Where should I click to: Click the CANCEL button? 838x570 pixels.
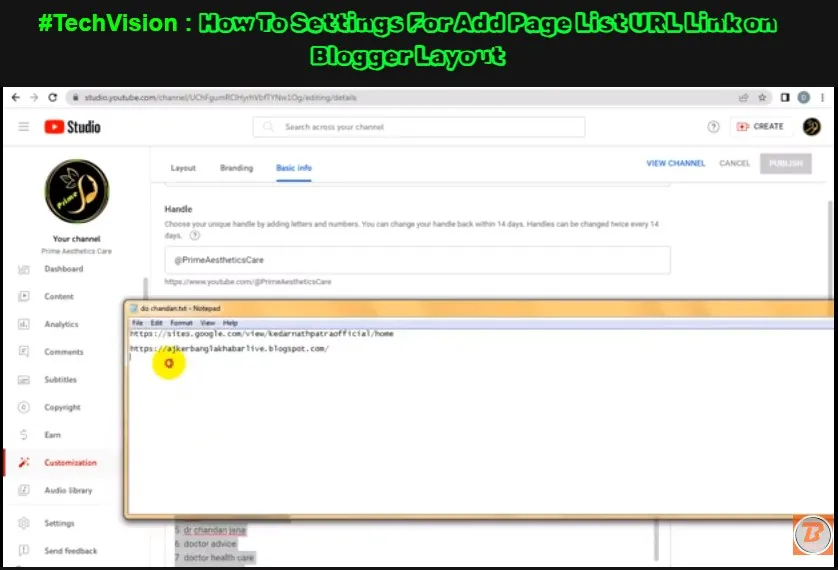tap(734, 163)
